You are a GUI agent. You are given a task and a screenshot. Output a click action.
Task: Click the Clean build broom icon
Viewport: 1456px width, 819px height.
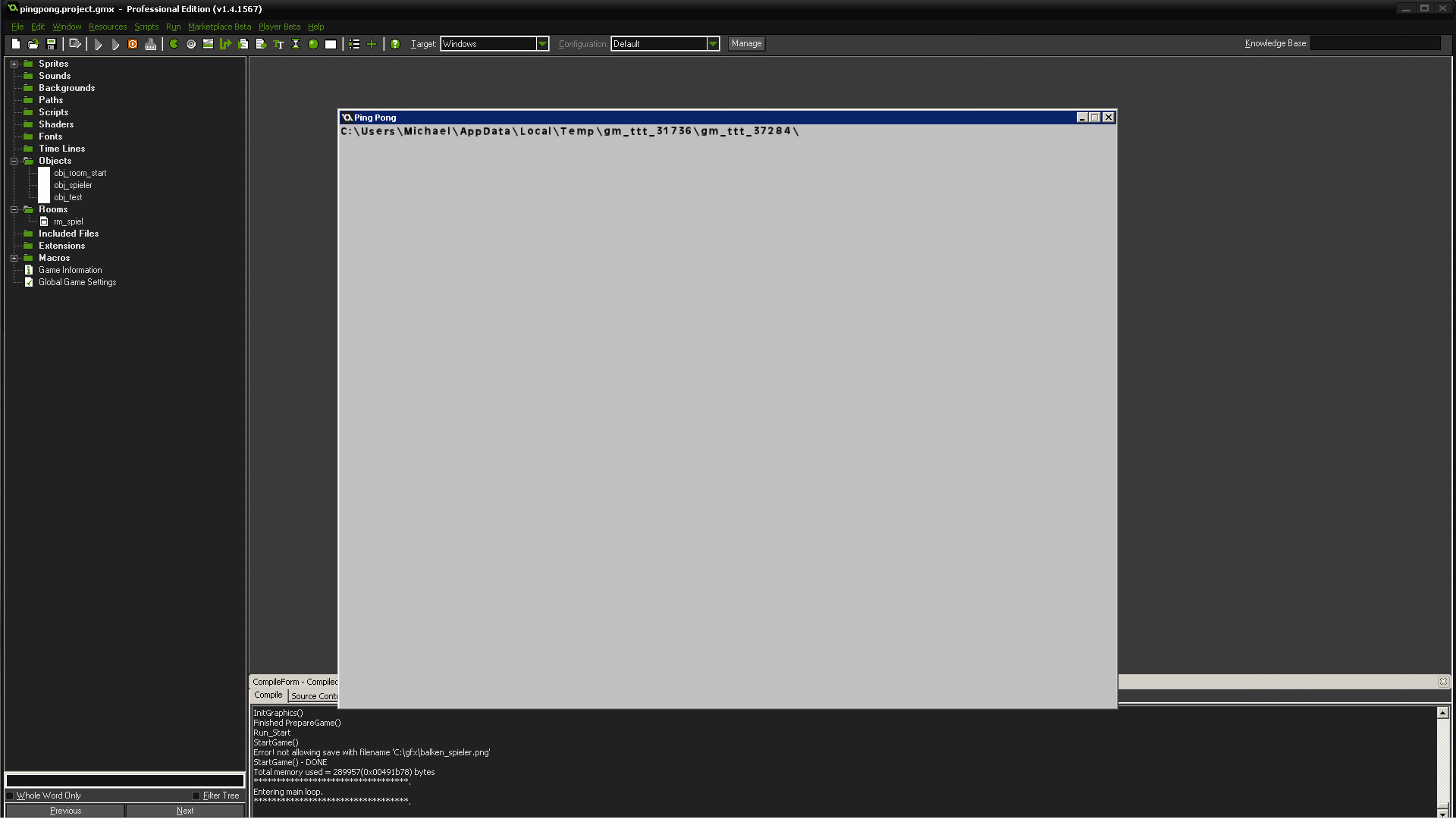[x=150, y=44]
